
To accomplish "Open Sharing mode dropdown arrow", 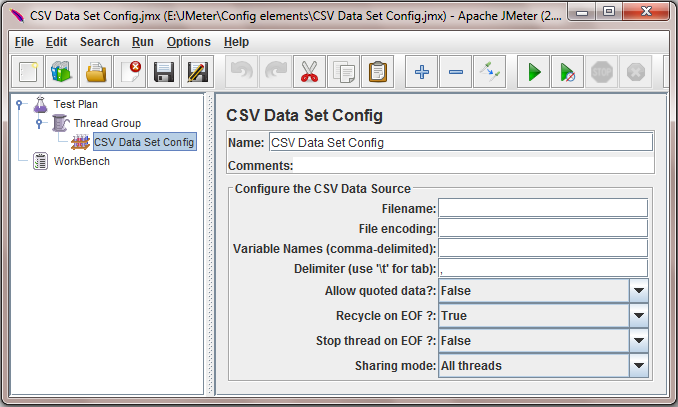I will (639, 365).
